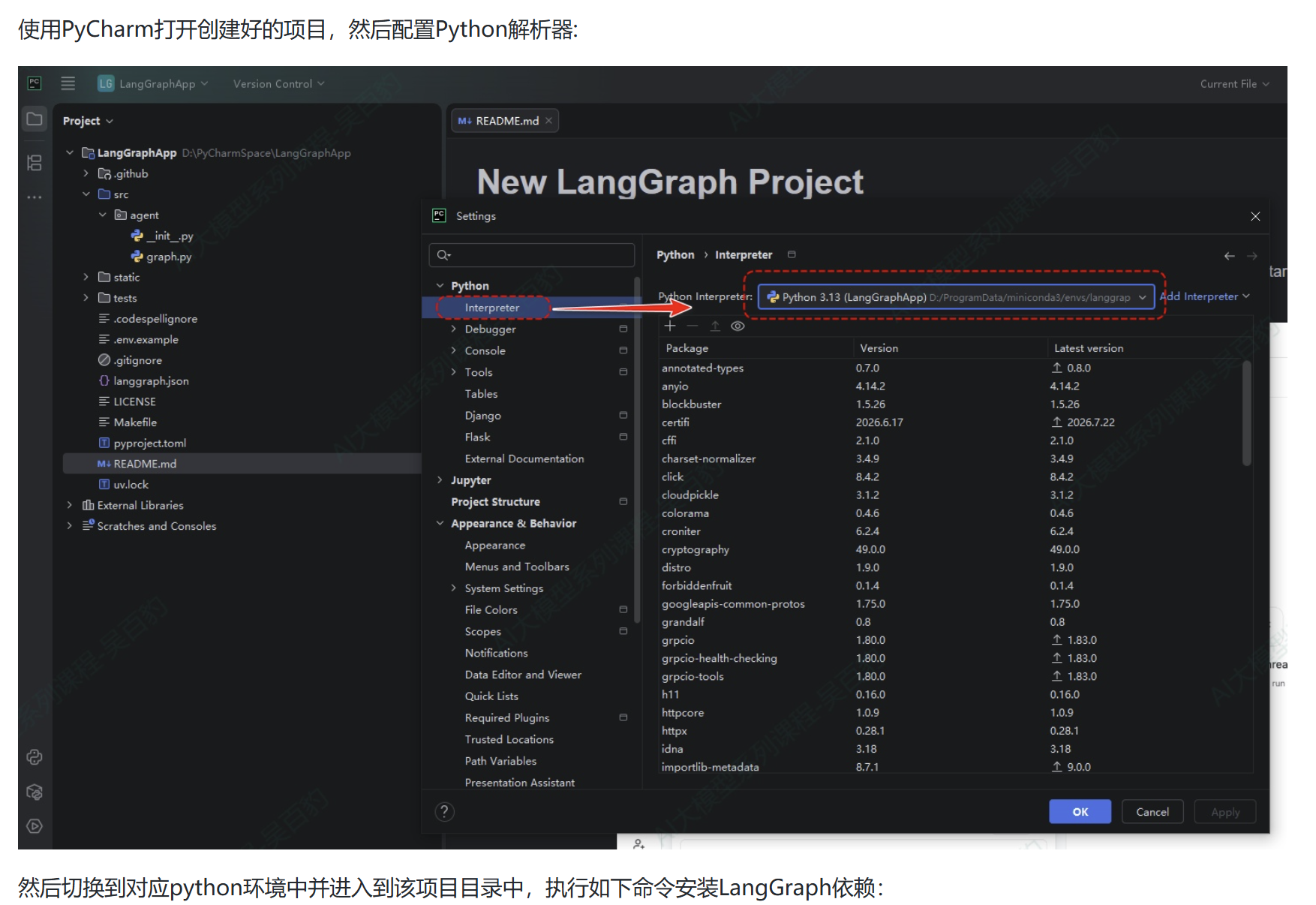Expand the .github folder

(86, 173)
